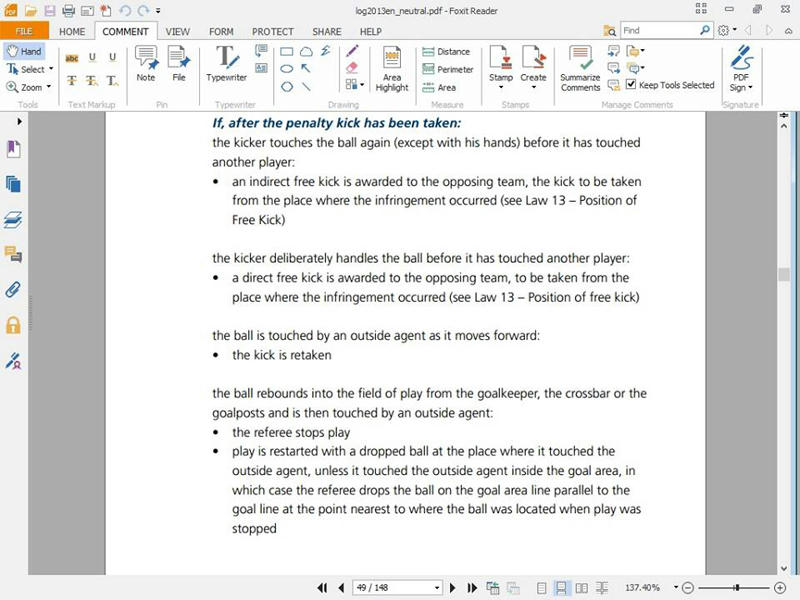Click the Polyline drawing tool
The height and width of the screenshot is (600, 800).
click(326, 51)
